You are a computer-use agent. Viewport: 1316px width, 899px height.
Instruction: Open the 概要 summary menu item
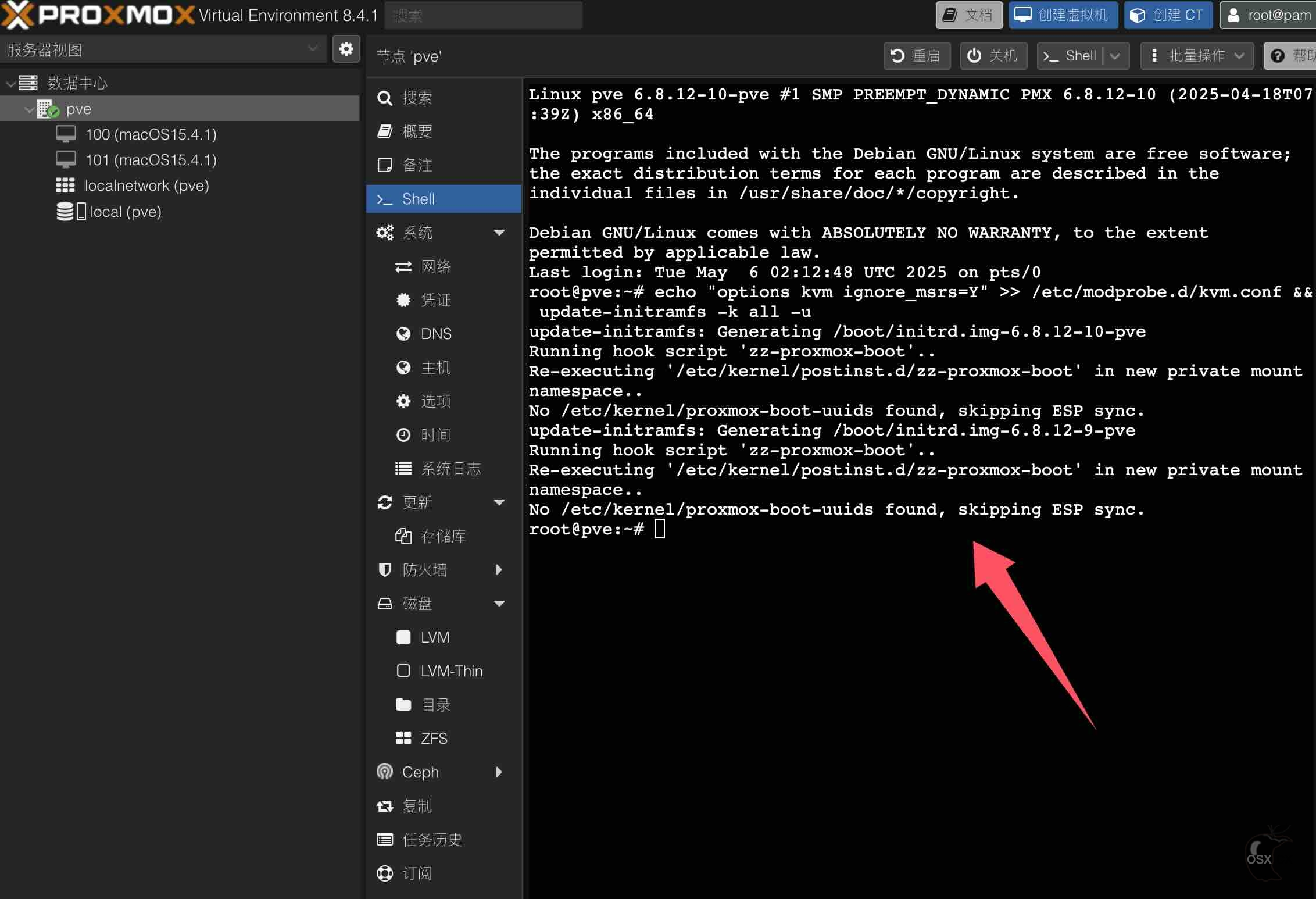click(x=444, y=131)
